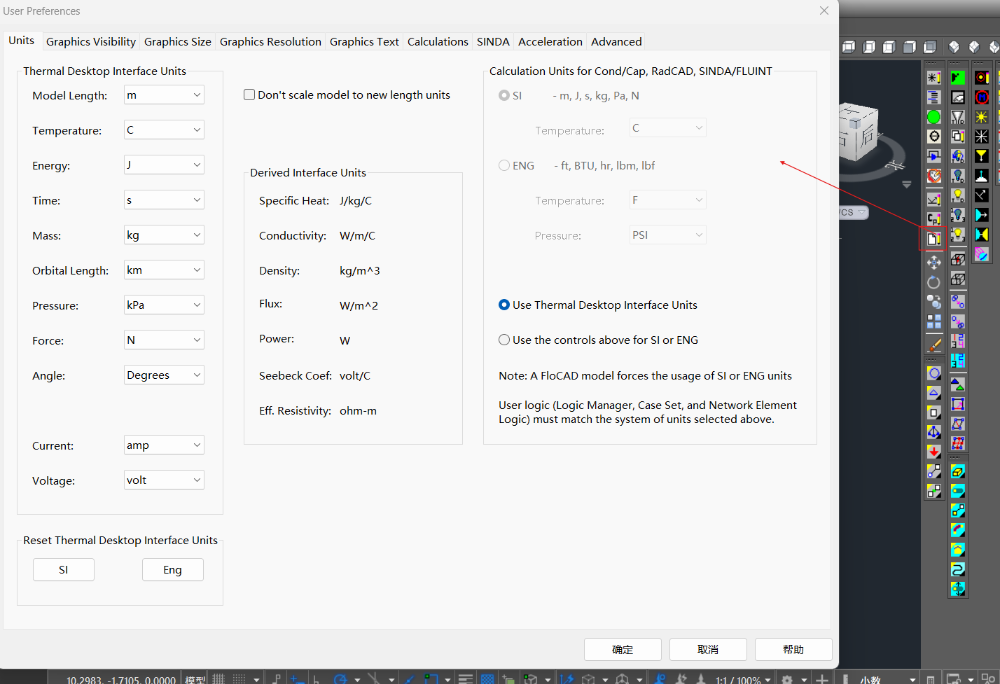Image resolution: width=1000 pixels, height=684 pixels.
Task: Click the red down-arrow icon in toolbar
Action: pos(933,452)
